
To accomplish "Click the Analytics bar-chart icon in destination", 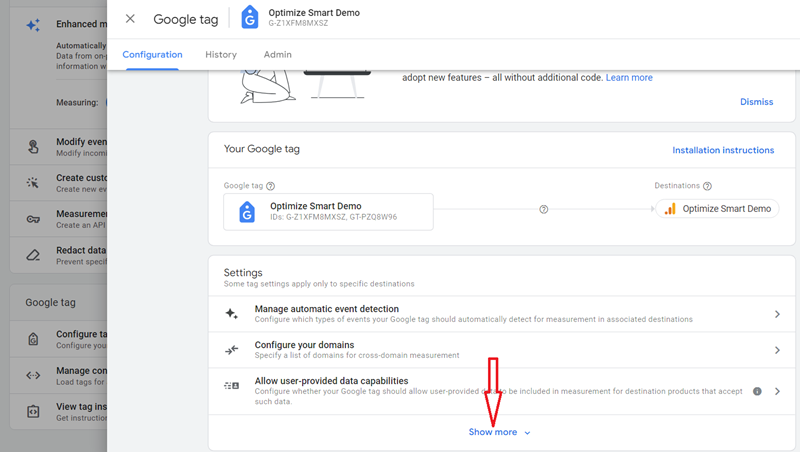I will 670,209.
